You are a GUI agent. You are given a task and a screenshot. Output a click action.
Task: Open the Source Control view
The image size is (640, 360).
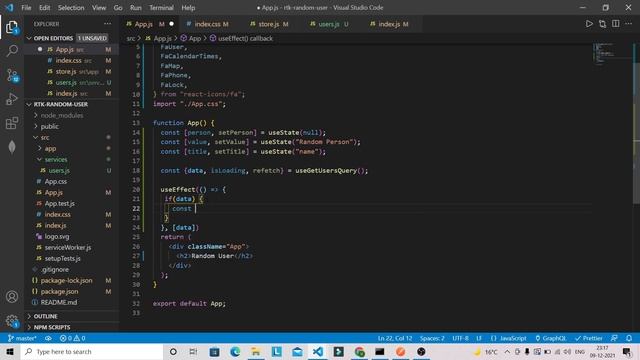click(x=12, y=75)
